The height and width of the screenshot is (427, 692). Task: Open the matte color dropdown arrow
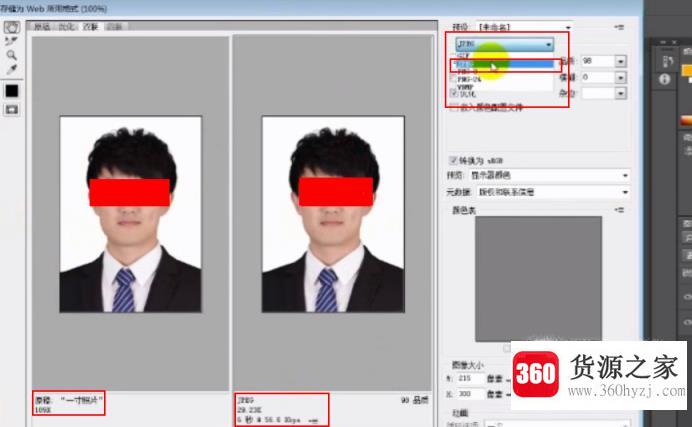click(x=621, y=94)
